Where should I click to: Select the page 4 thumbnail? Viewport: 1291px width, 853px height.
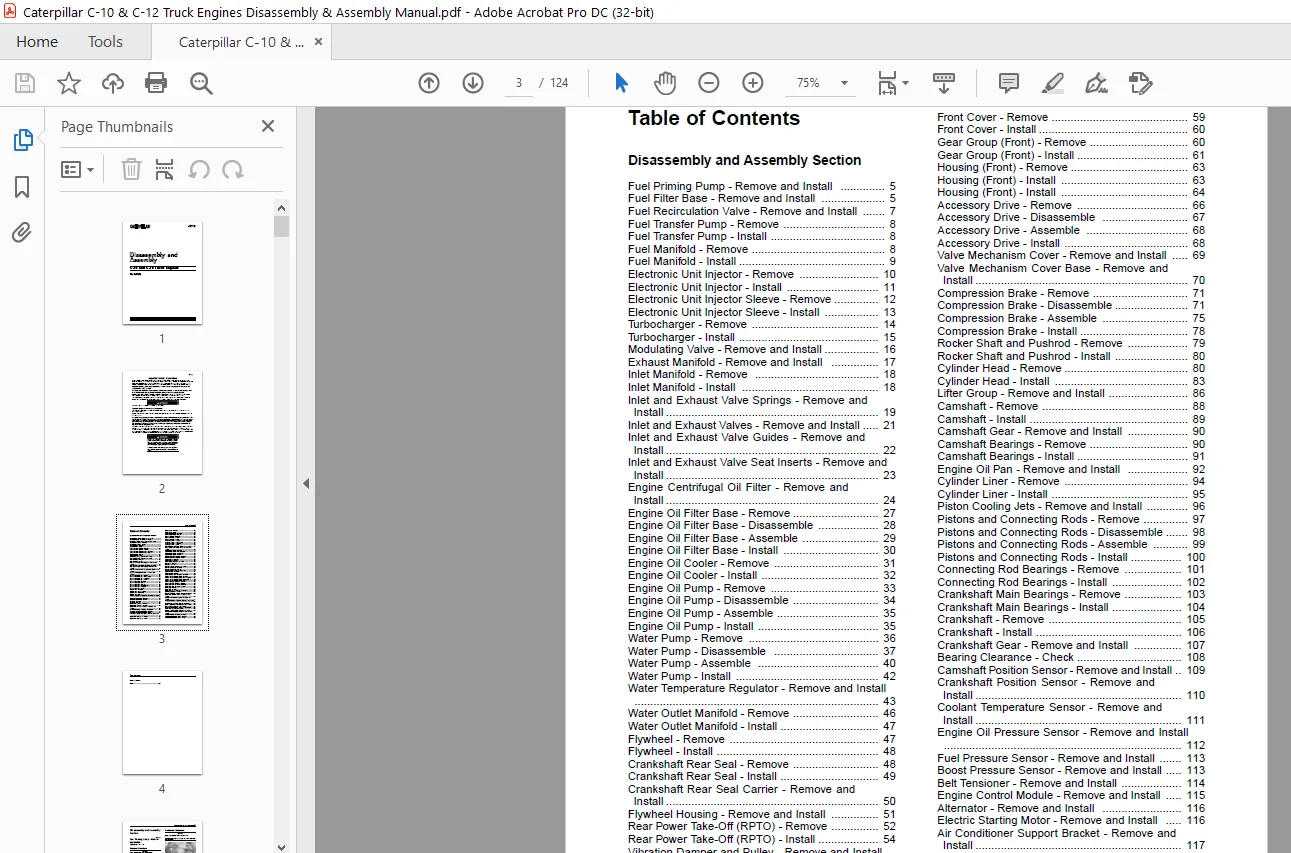pos(162,722)
